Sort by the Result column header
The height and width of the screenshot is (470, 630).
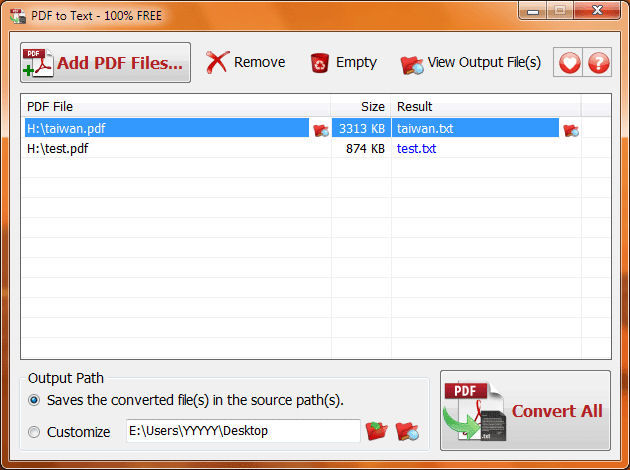(x=486, y=106)
